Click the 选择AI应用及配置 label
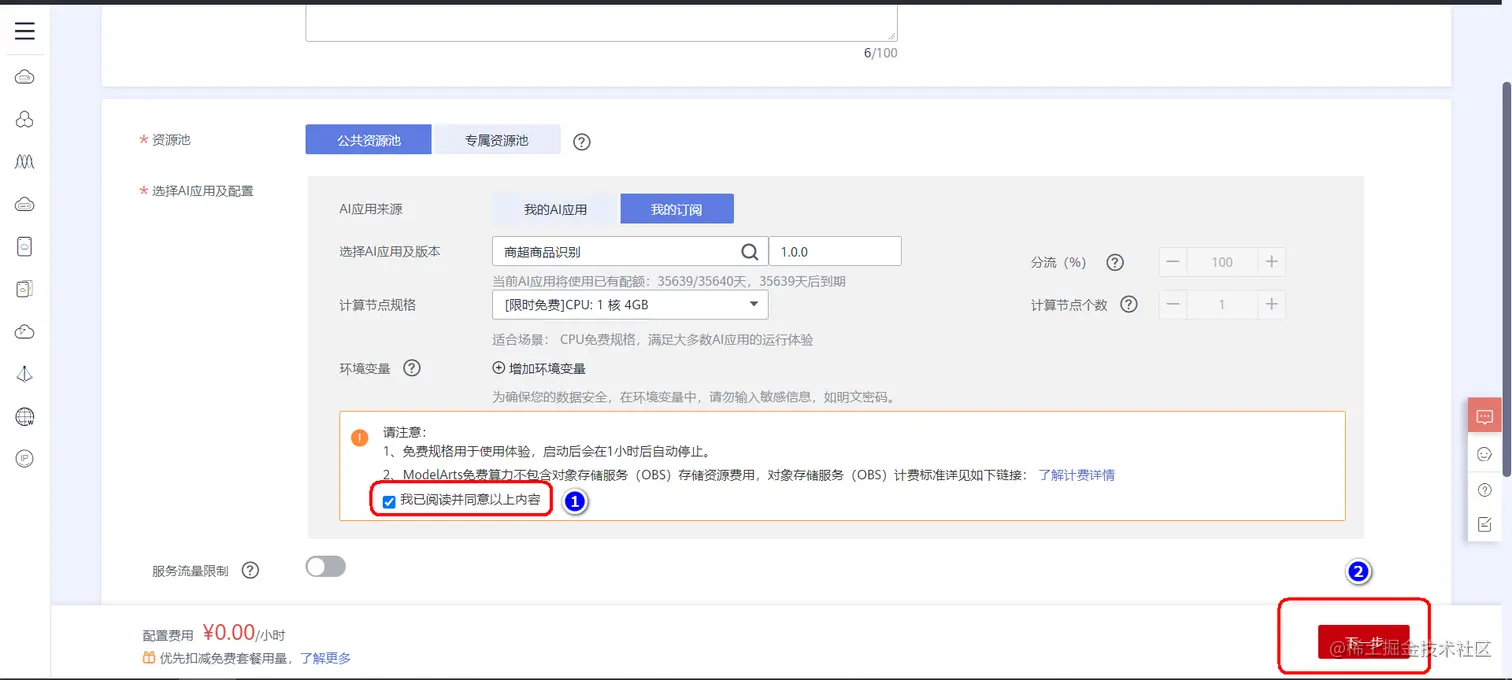 [x=202, y=190]
